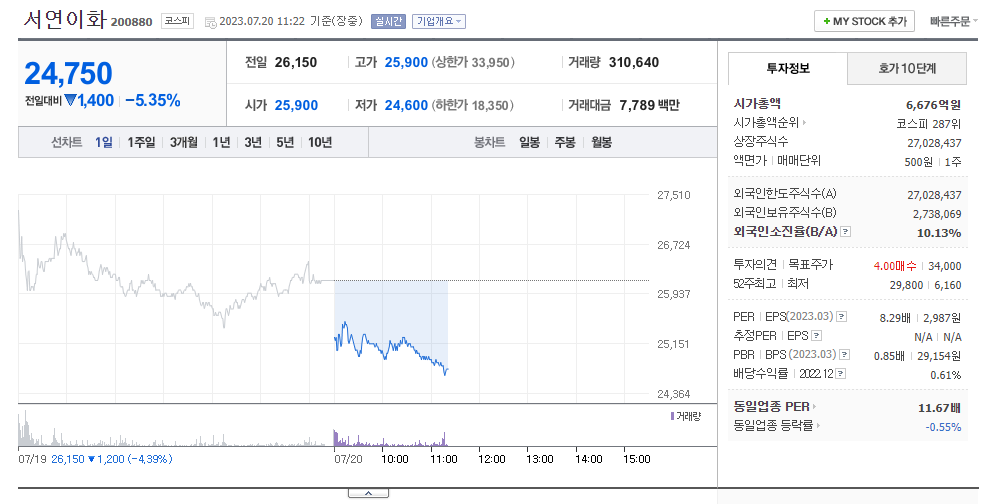Click the 외국인보유주식수(B) value 2,738,069
1002x504 pixels.
pyautogui.click(x=937, y=214)
